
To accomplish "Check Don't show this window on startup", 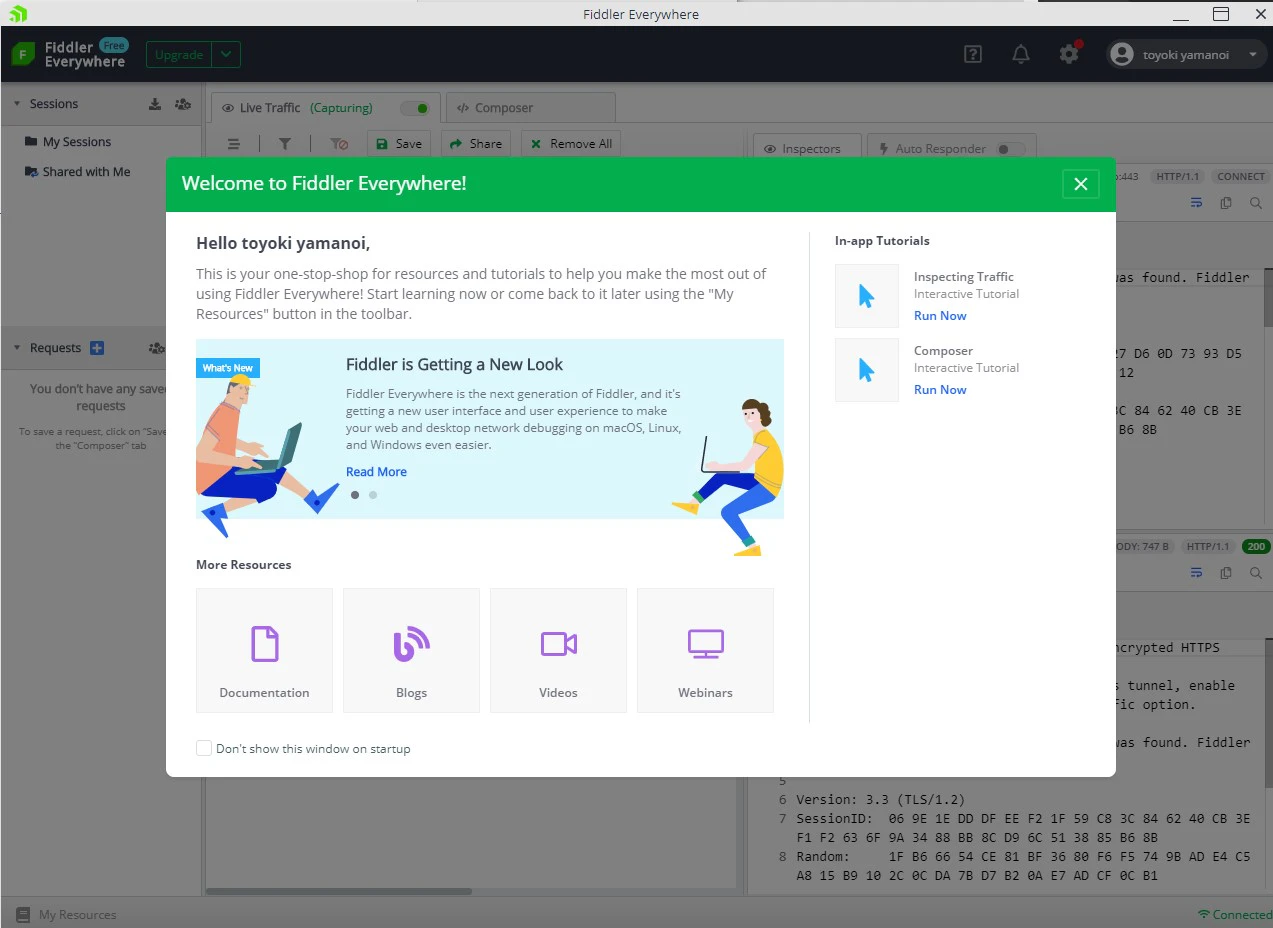I will (204, 748).
